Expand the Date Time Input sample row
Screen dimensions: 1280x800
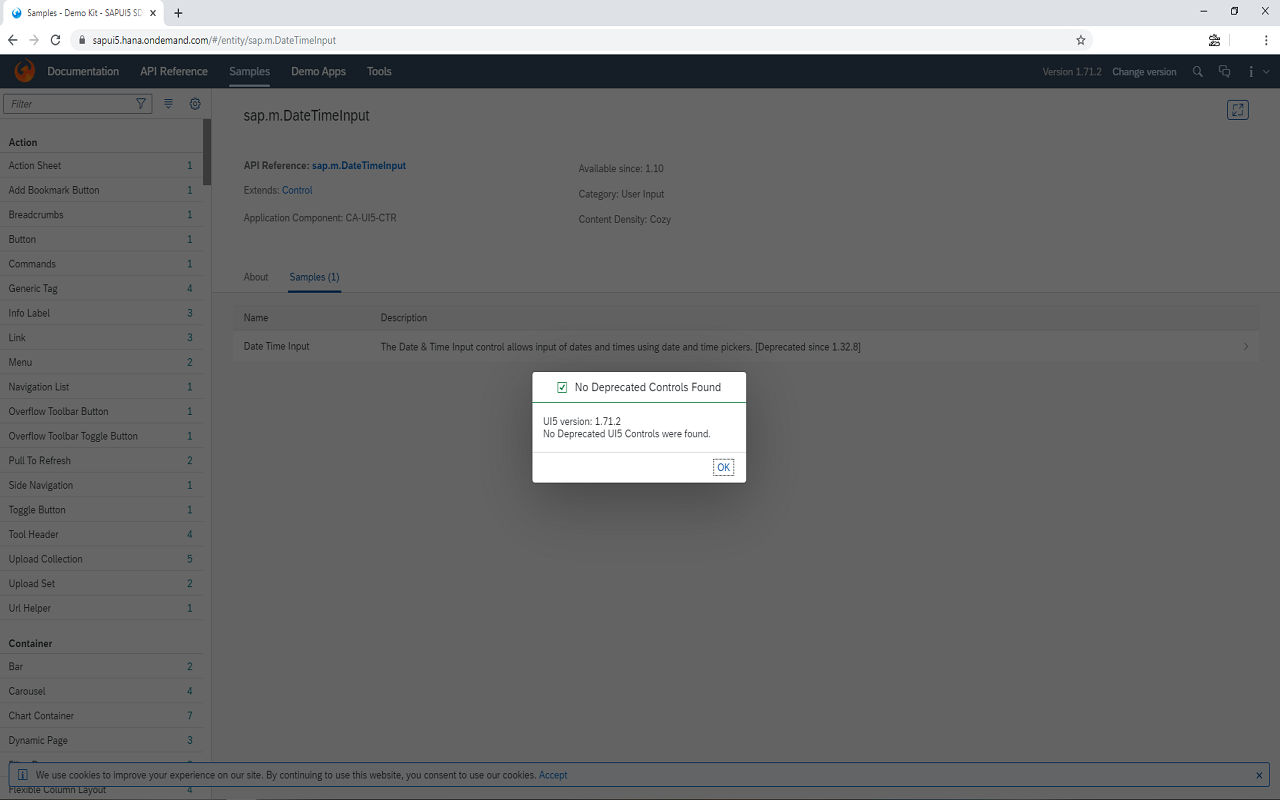1245,346
